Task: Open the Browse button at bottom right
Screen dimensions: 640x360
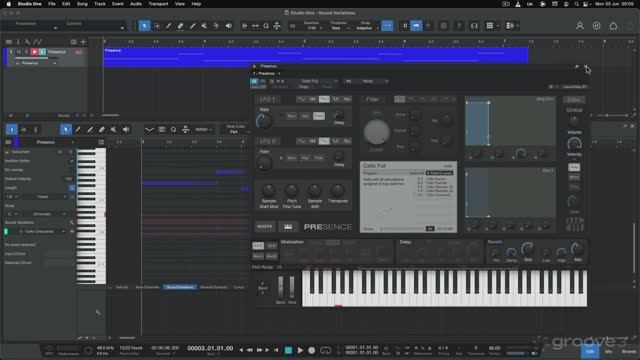Action: click(x=629, y=351)
